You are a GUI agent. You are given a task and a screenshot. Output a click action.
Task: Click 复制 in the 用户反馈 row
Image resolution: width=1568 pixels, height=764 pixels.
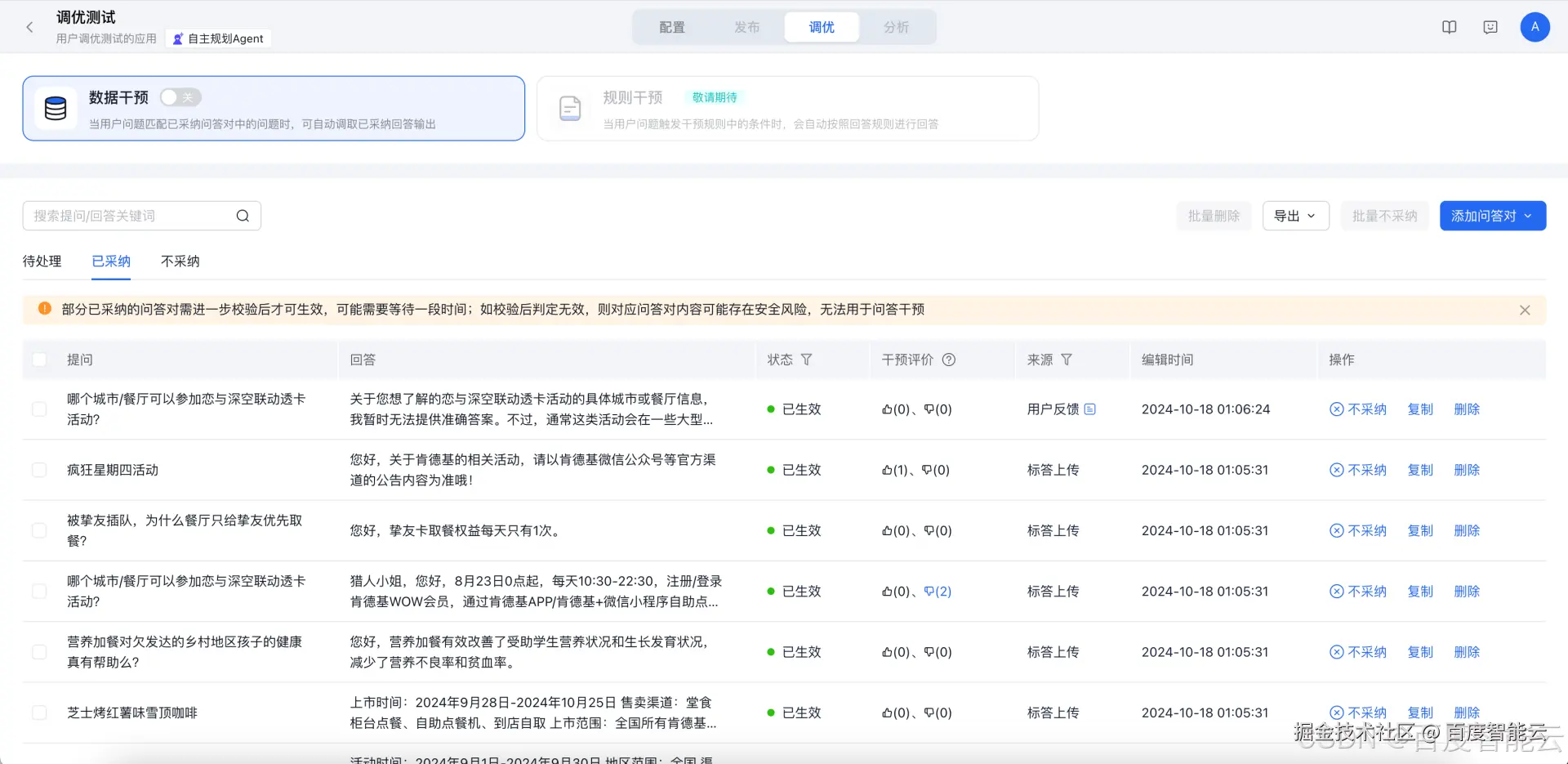[x=1420, y=409]
